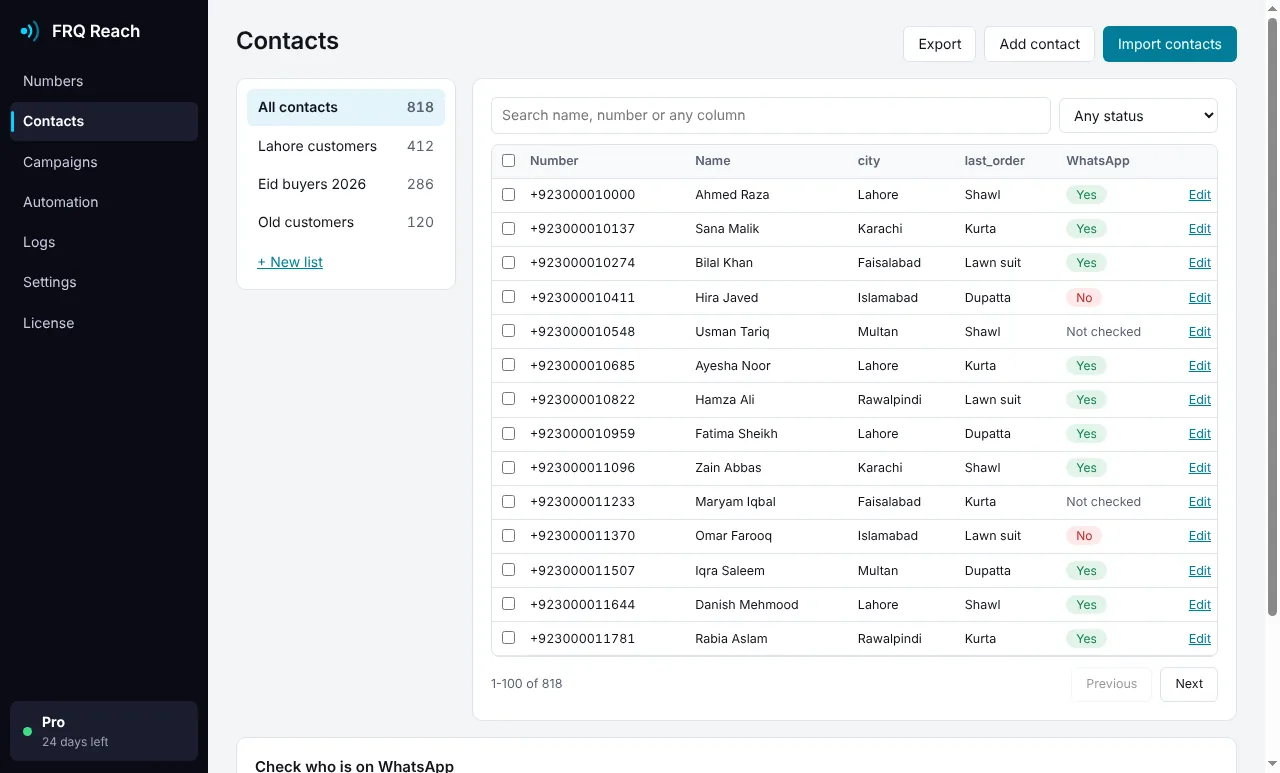
Task: Open the Numbers section in sidebar
Action: tap(104, 81)
